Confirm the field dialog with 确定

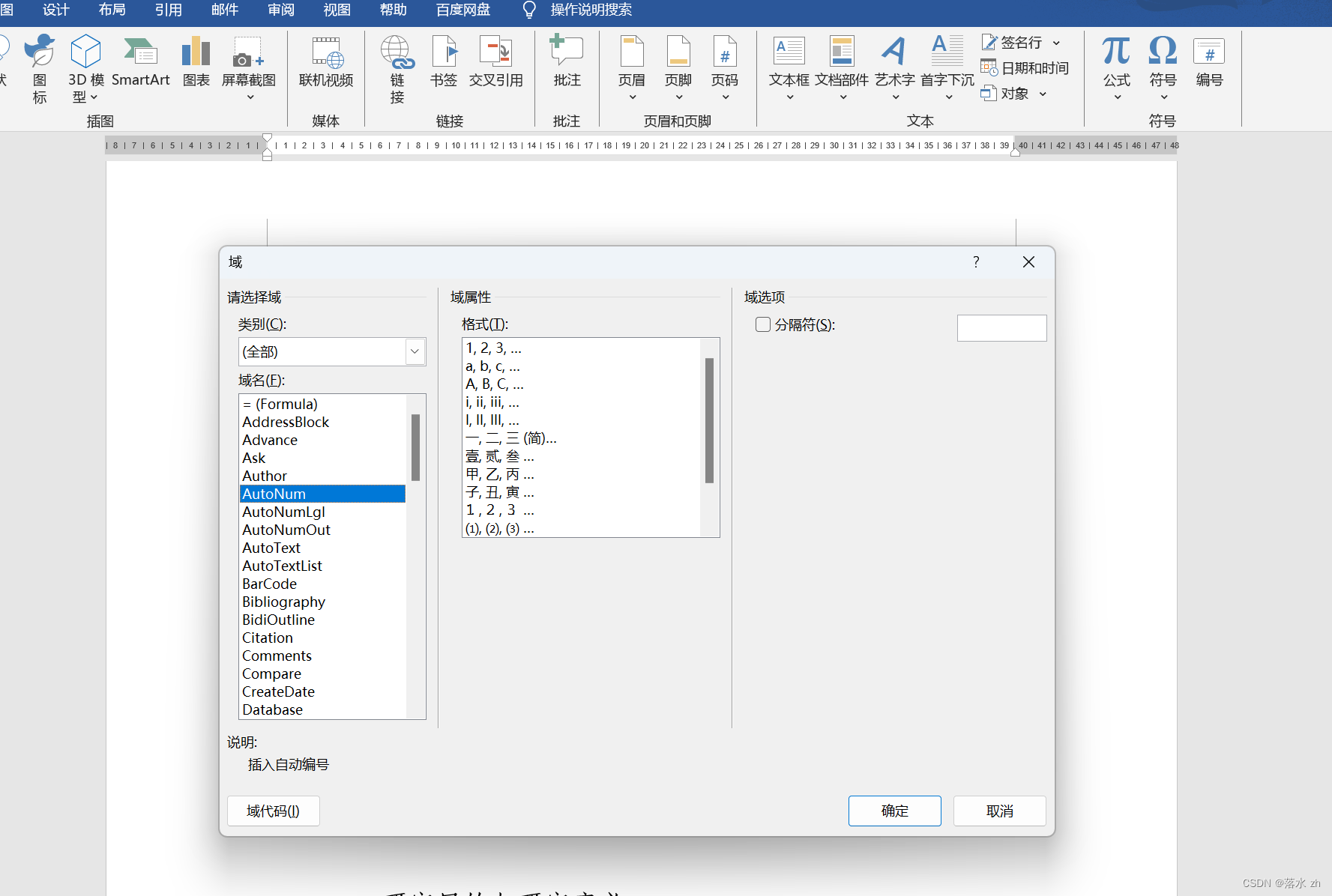894,811
